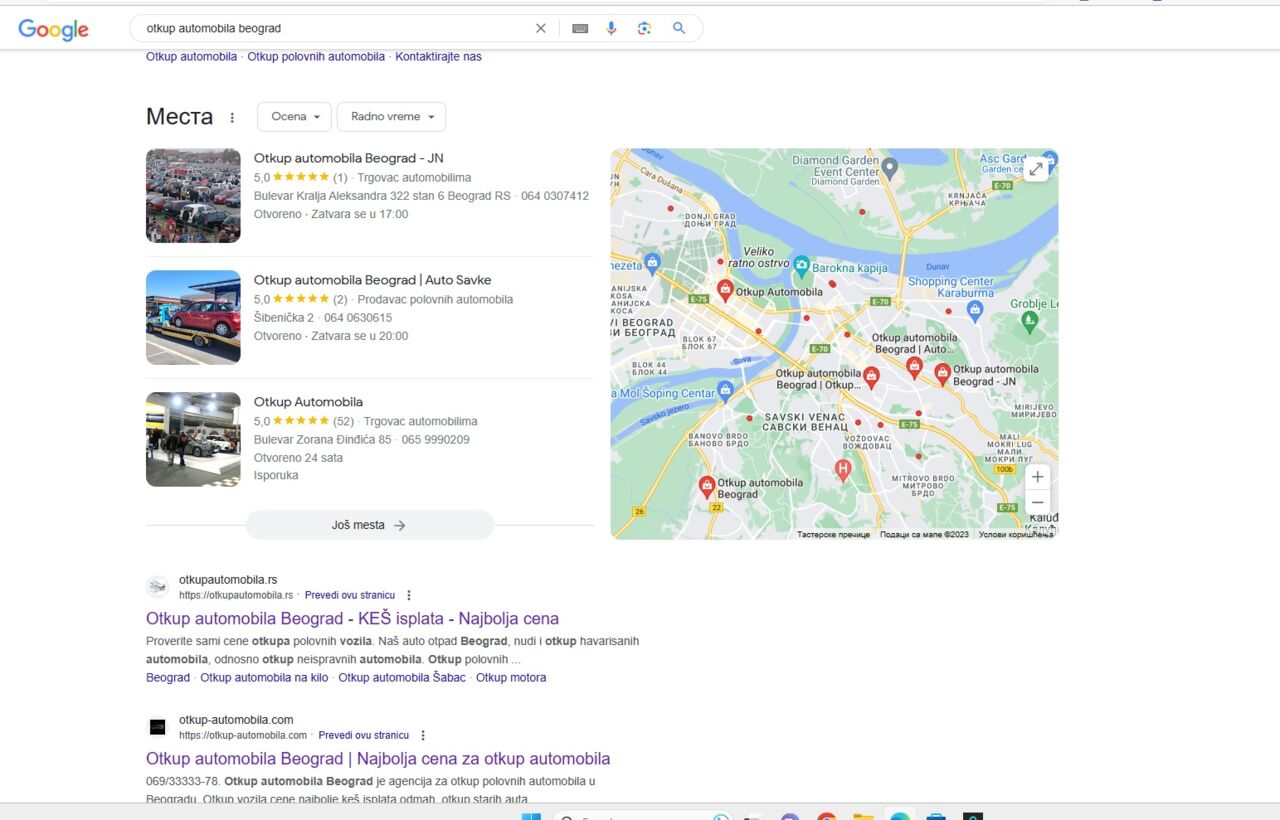1280x820 pixels.
Task: Click the Još mesta button
Action: pyautogui.click(x=369, y=525)
